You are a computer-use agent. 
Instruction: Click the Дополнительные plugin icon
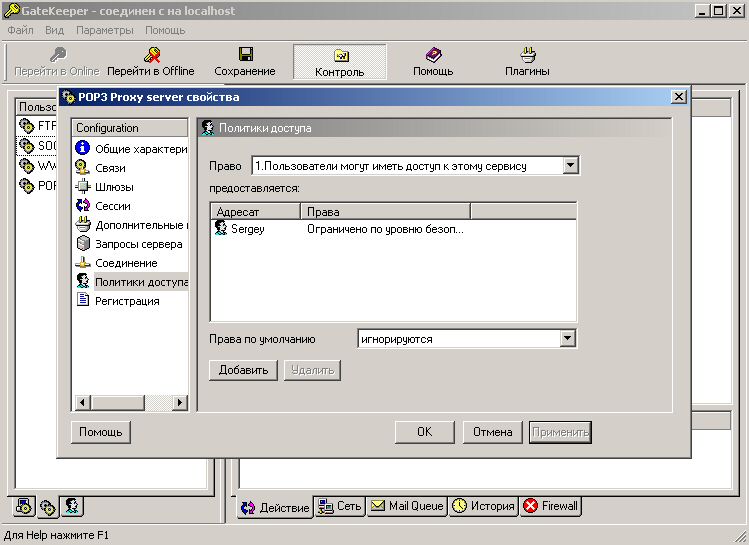click(x=83, y=224)
